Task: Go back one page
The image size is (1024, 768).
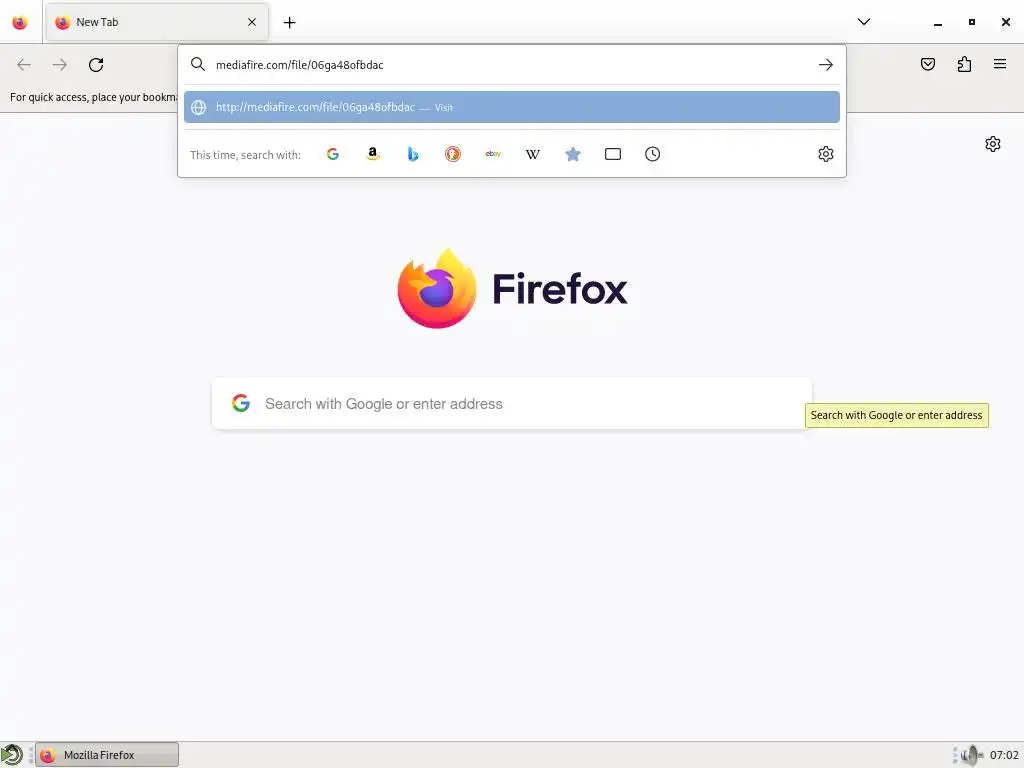Action: coord(24,65)
